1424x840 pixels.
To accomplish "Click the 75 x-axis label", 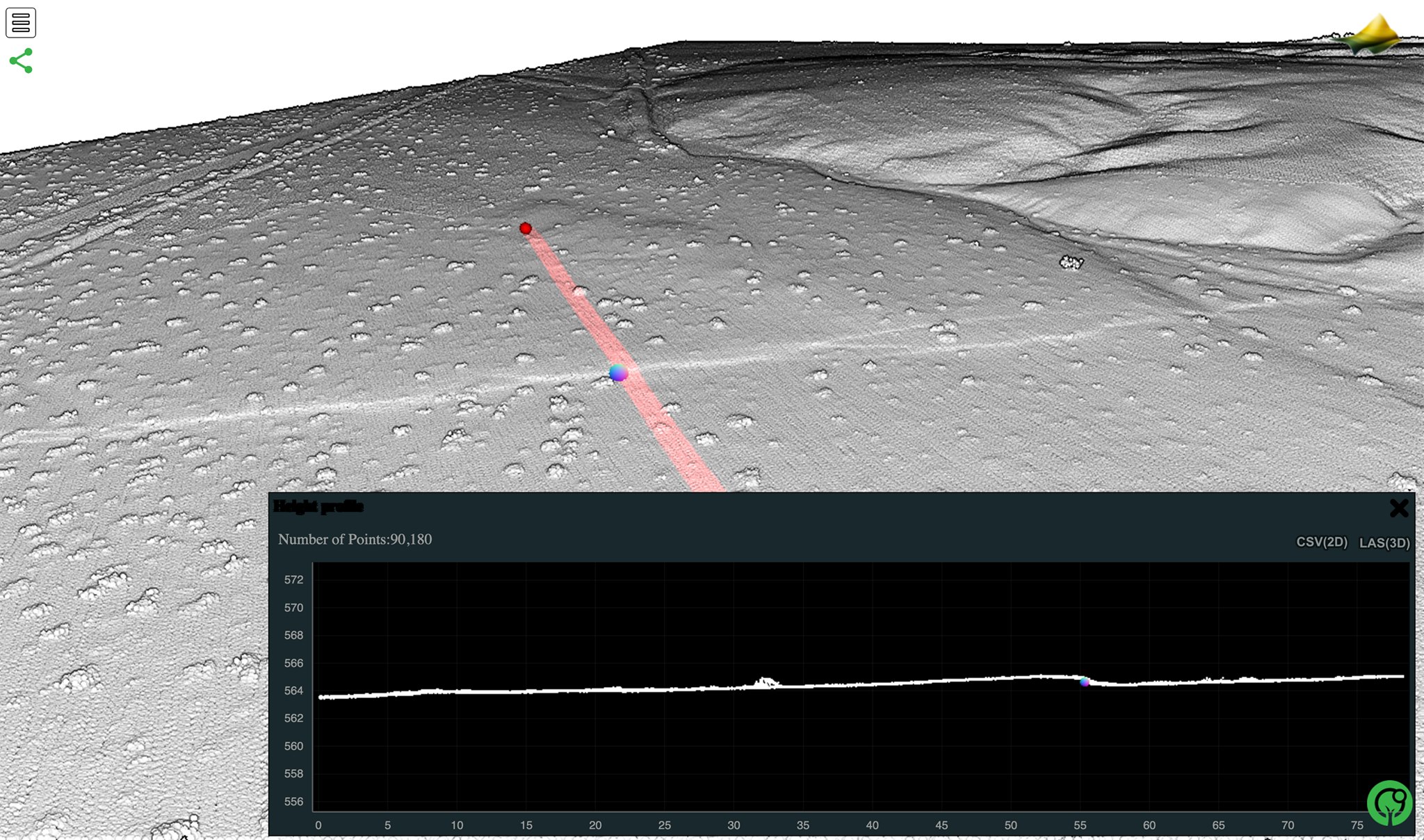I will [x=1357, y=825].
